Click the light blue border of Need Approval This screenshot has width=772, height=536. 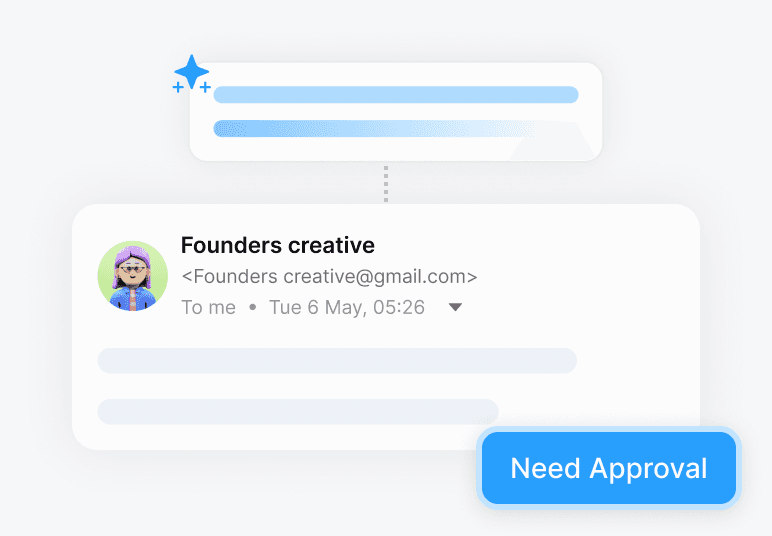609,430
